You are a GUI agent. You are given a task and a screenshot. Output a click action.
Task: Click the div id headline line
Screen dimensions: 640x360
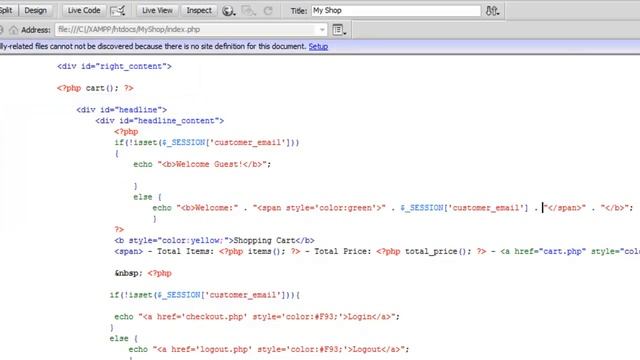[121, 110]
